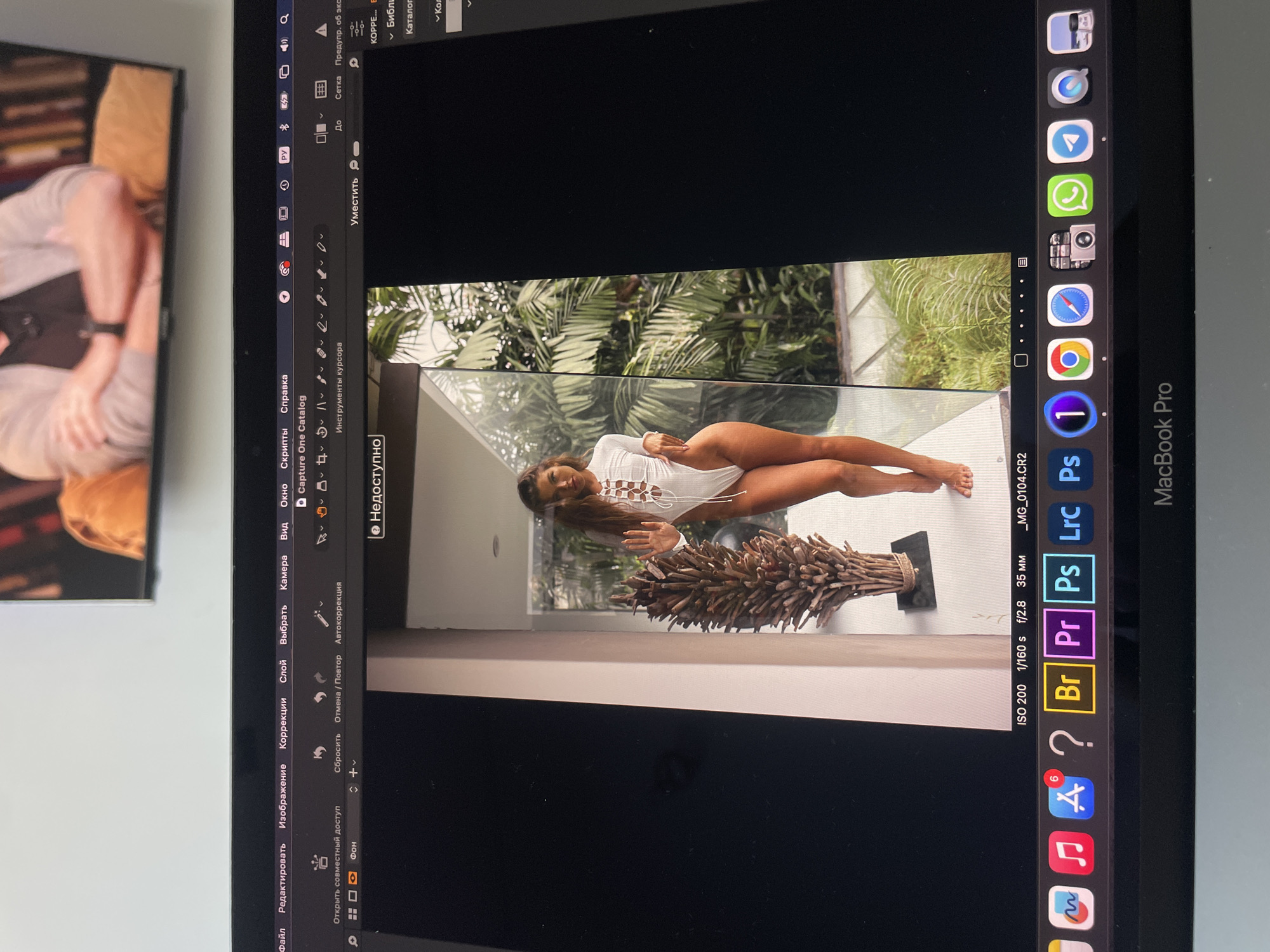Click the ISO 200 value under the image
The height and width of the screenshot is (952, 1270).
[1021, 703]
